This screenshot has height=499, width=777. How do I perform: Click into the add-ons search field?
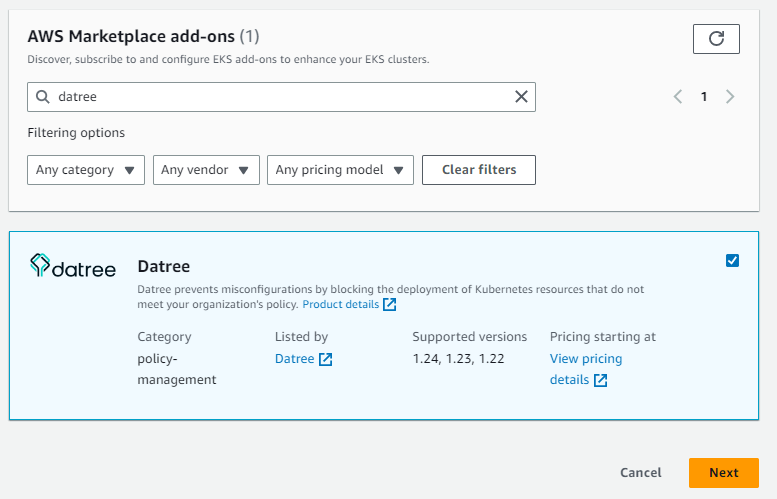click(x=281, y=97)
